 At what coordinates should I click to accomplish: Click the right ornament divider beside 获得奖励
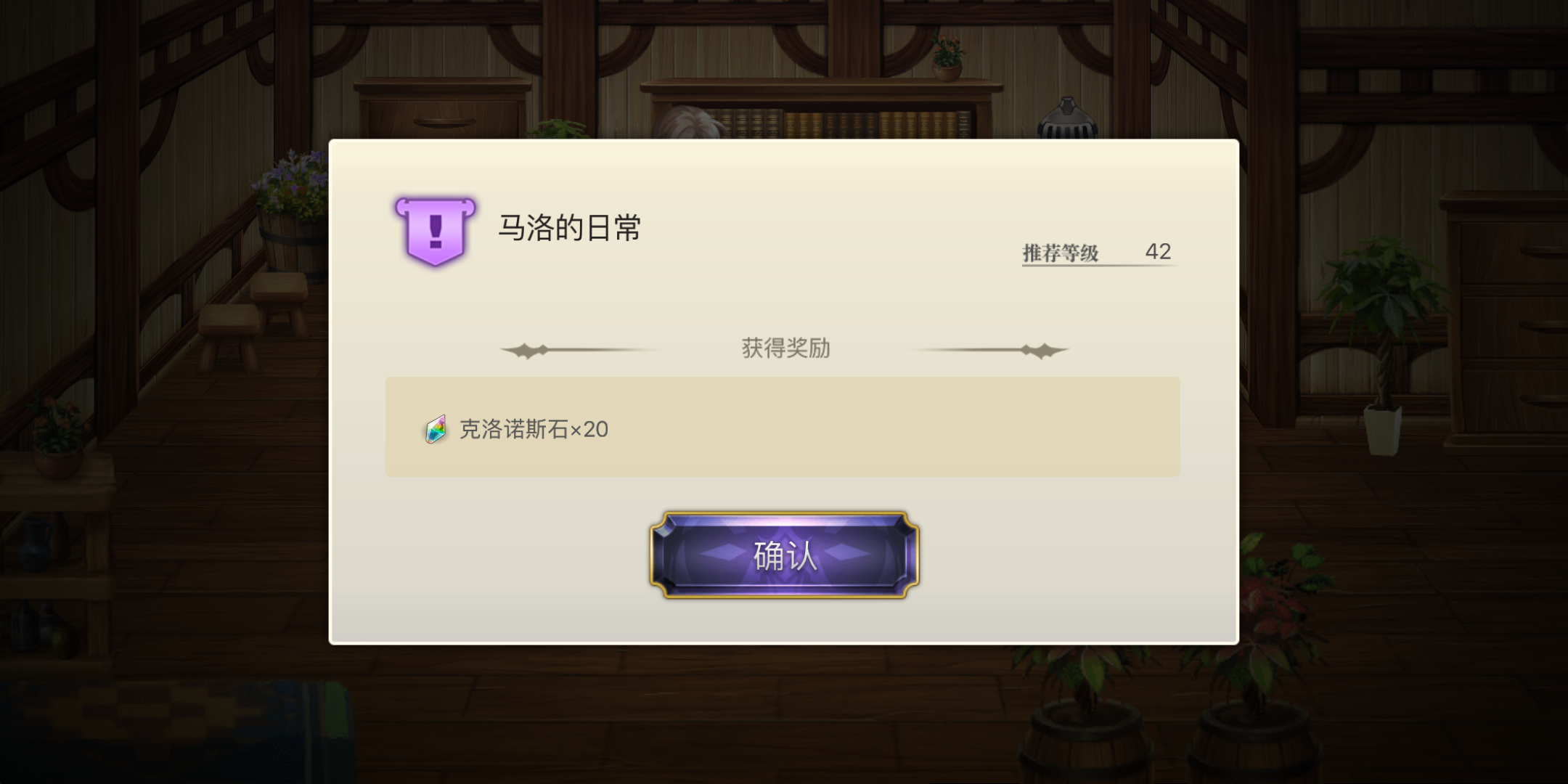click(990, 351)
